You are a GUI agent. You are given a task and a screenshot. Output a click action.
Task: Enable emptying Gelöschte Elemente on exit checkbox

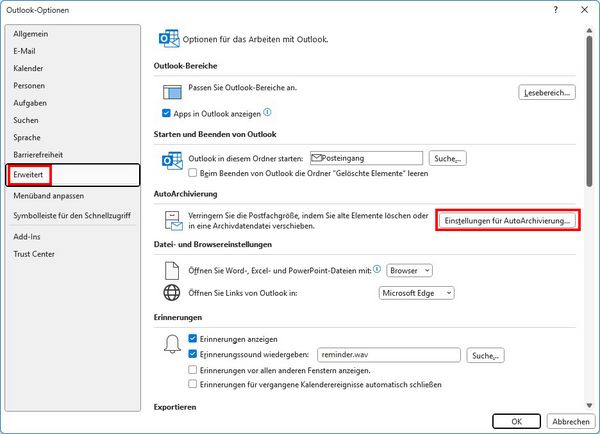pyautogui.click(x=192, y=173)
